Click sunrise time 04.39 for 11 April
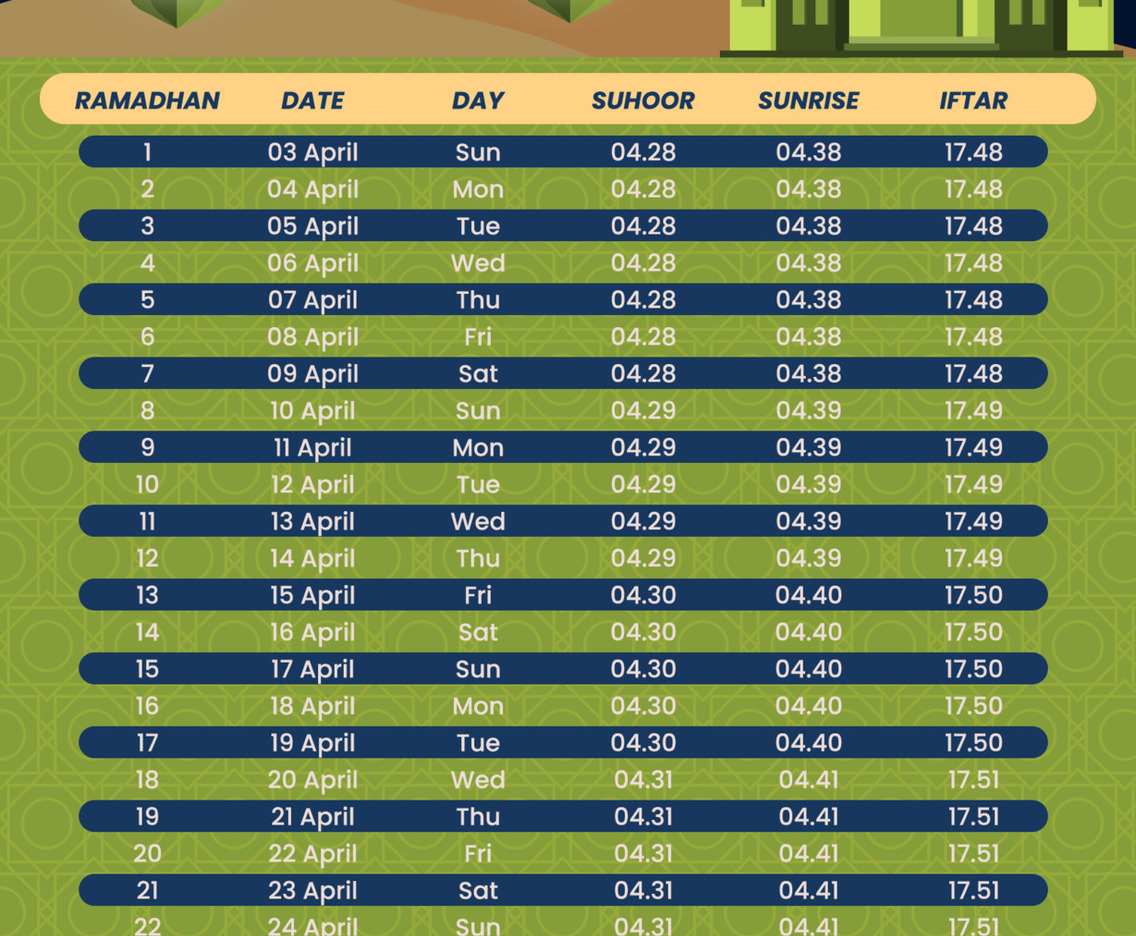Viewport: 1136px width, 936px height. 809,448
